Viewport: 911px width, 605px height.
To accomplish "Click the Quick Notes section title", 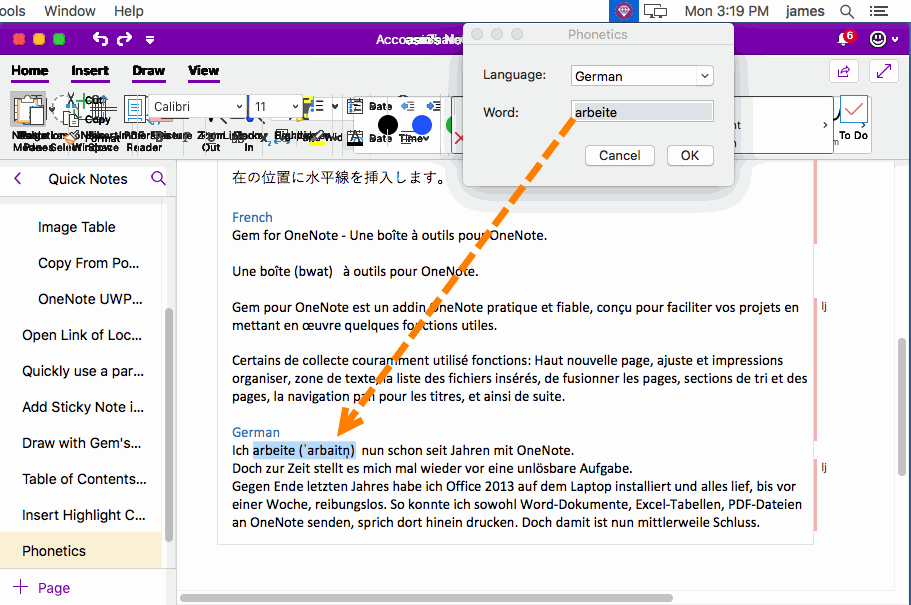I will pyautogui.click(x=88, y=179).
